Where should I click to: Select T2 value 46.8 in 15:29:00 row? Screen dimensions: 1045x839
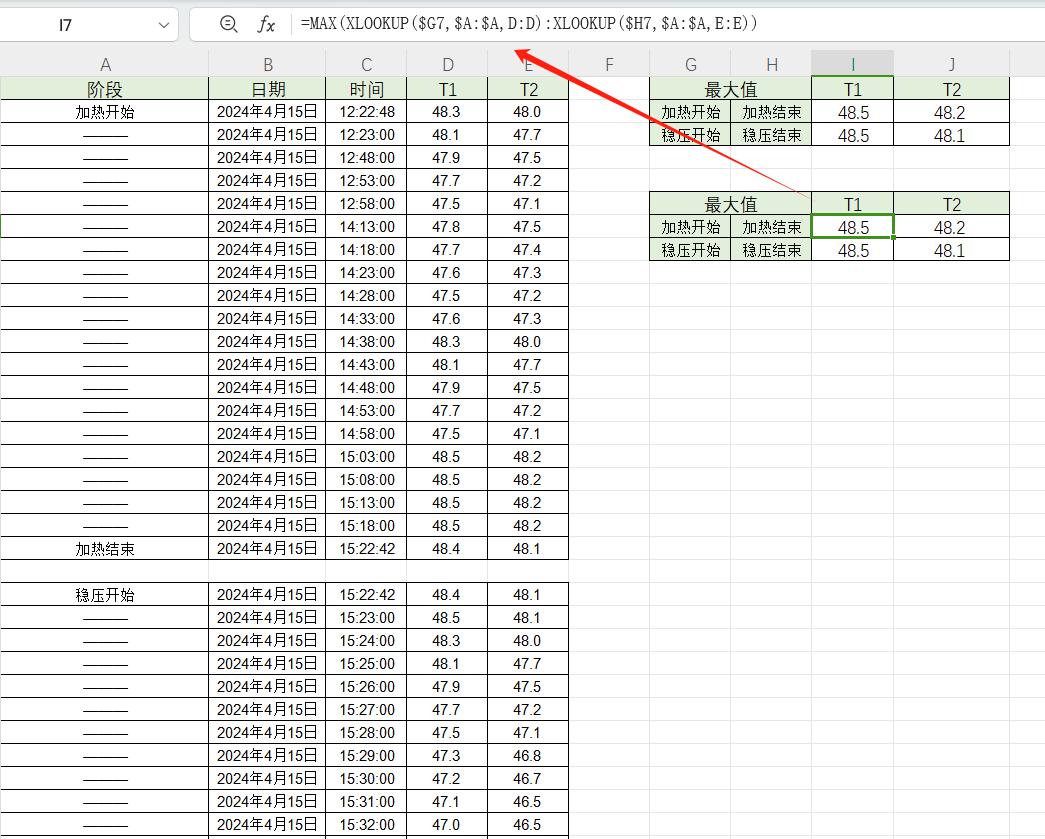click(528, 756)
